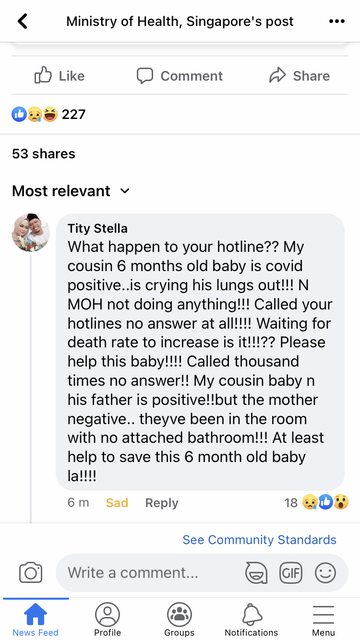Expand the Most relevant sort dropdown
The height and width of the screenshot is (640, 360).
(x=71, y=191)
